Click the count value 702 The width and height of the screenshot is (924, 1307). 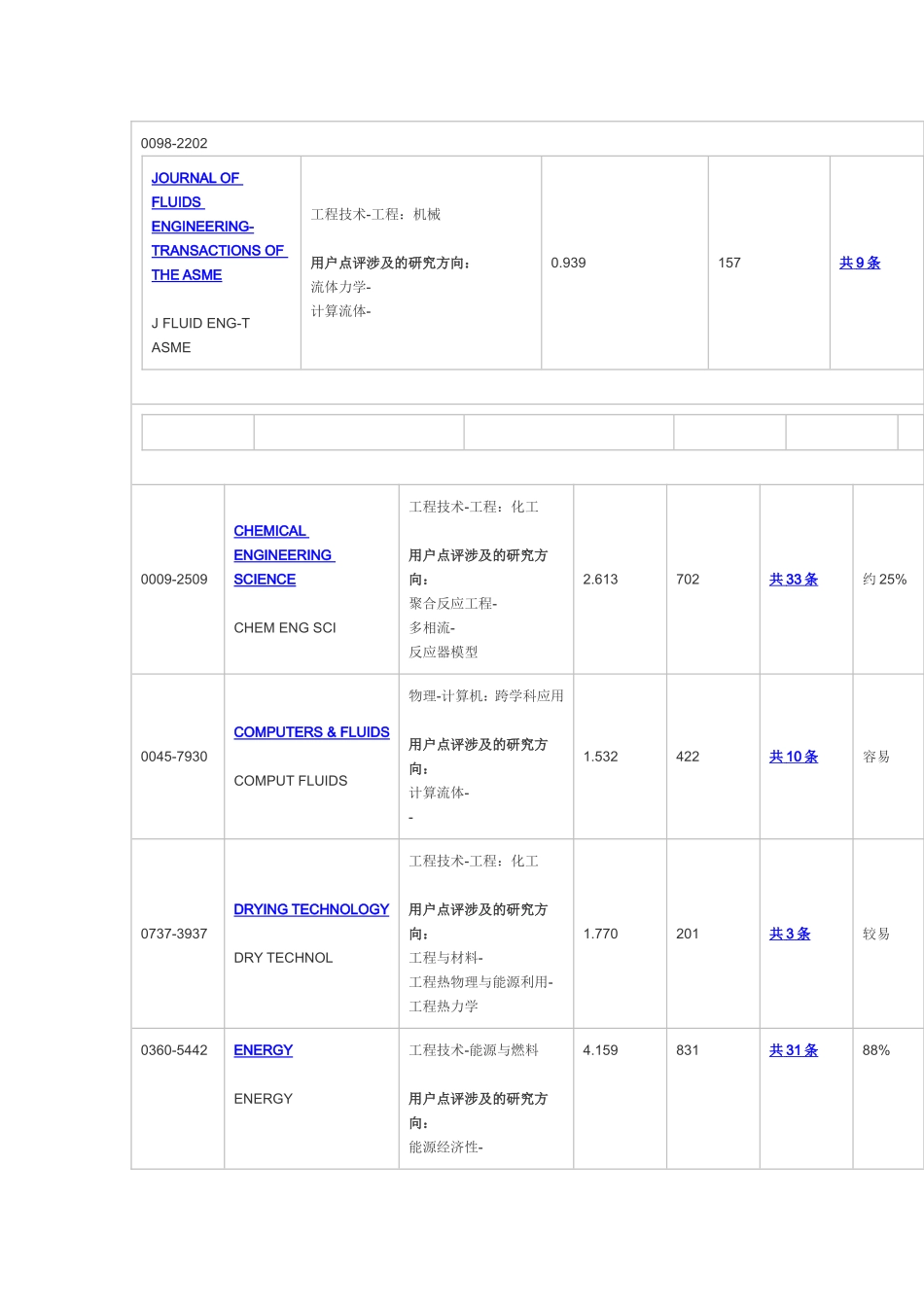[x=688, y=580]
